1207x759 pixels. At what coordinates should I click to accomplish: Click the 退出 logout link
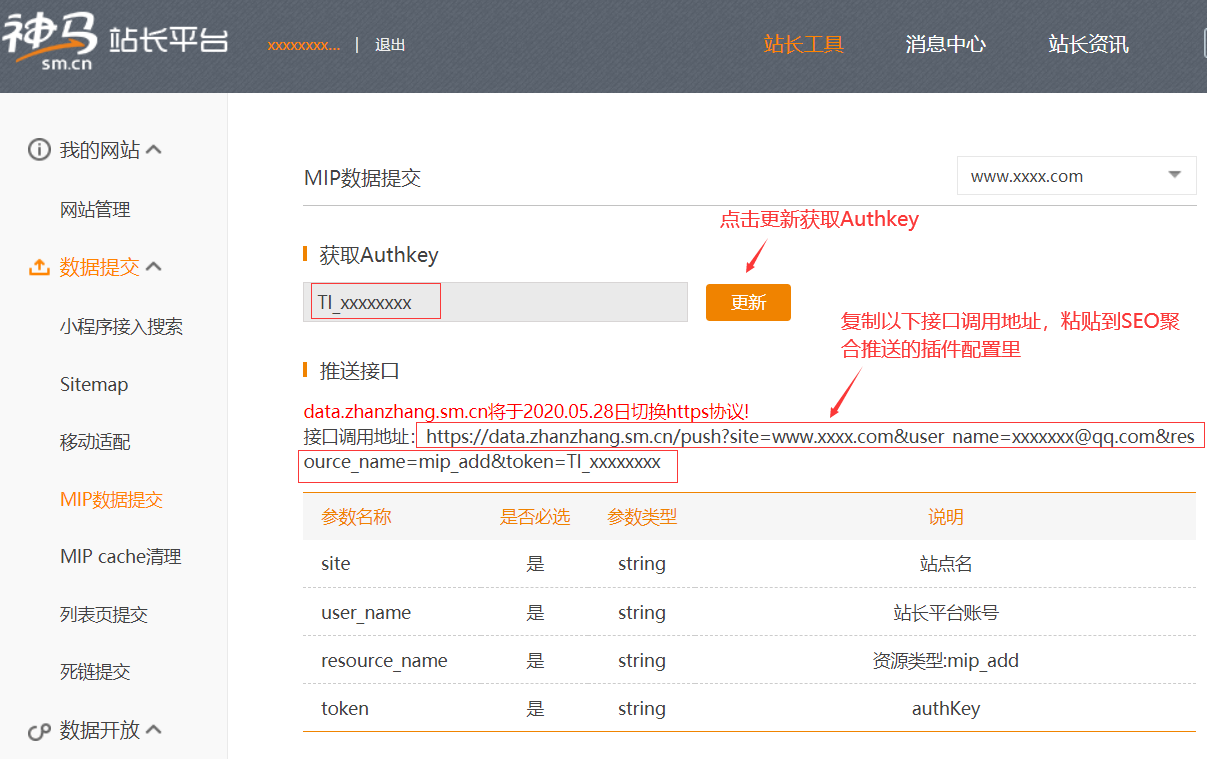tap(390, 45)
